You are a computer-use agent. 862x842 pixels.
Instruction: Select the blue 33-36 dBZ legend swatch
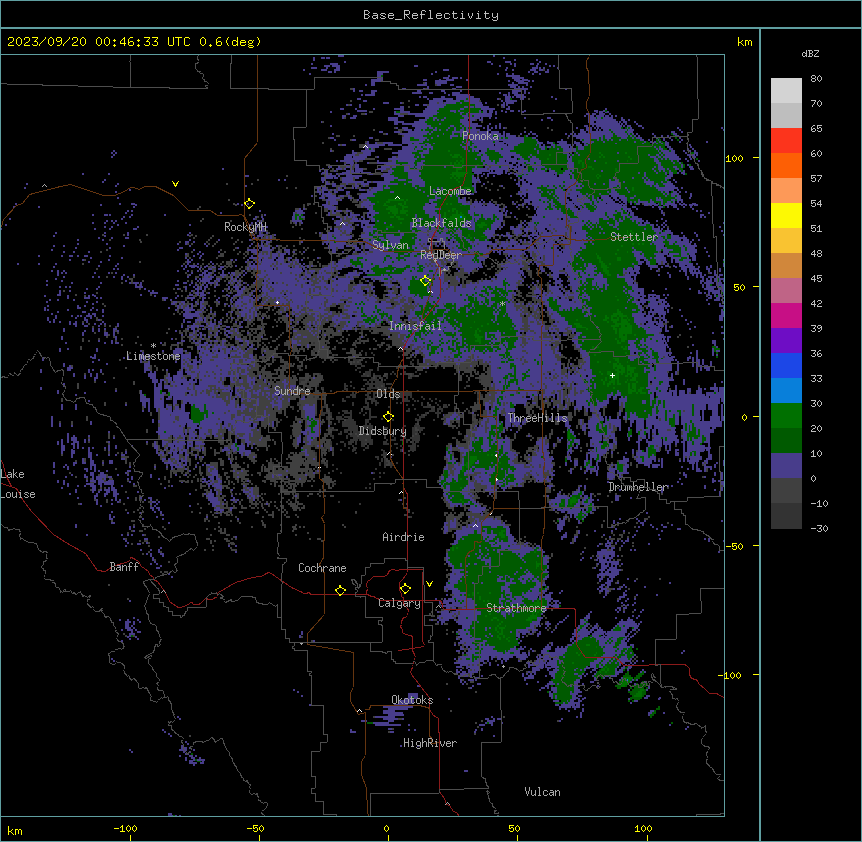coord(786,365)
